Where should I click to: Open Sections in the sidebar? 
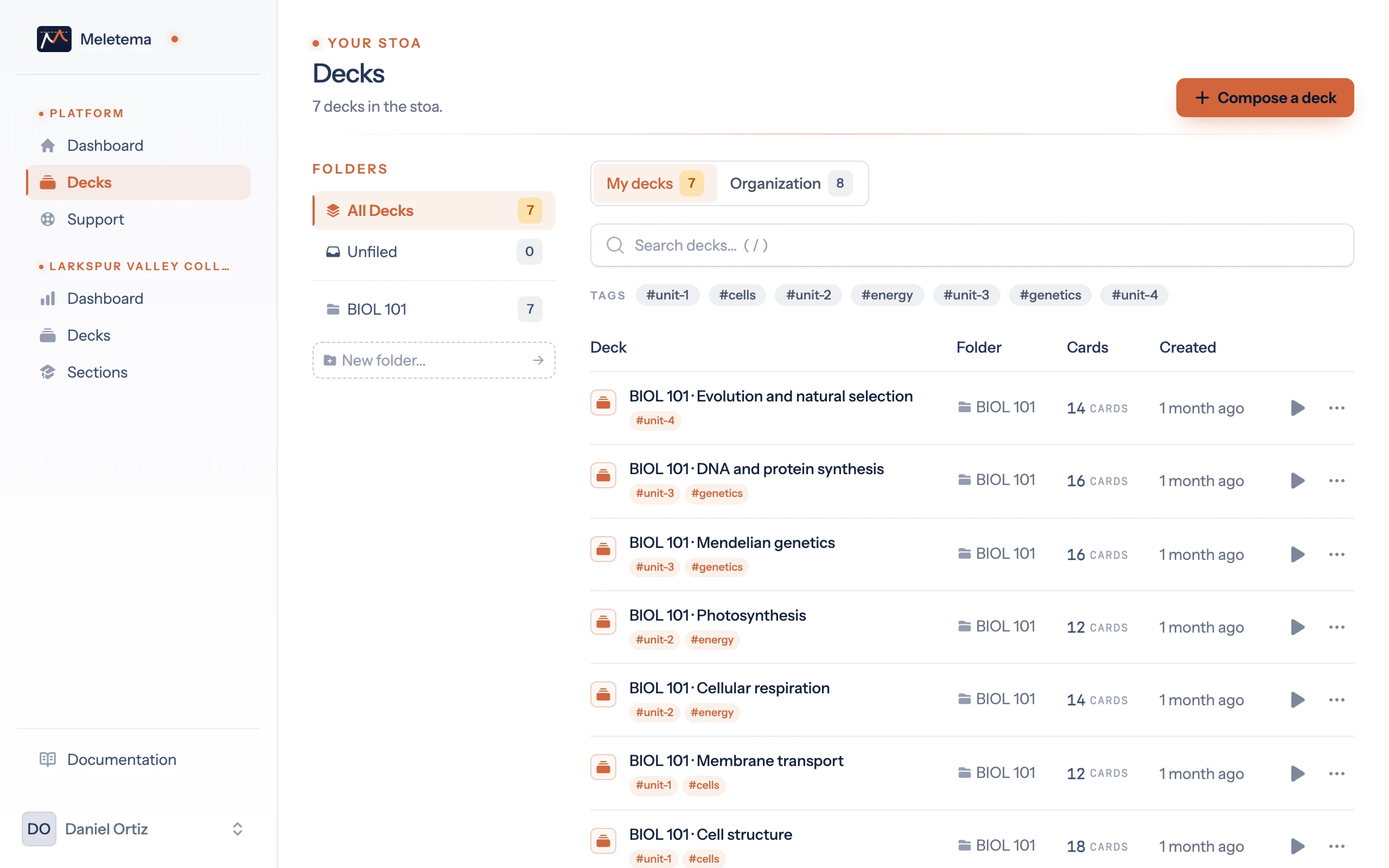pos(138,372)
